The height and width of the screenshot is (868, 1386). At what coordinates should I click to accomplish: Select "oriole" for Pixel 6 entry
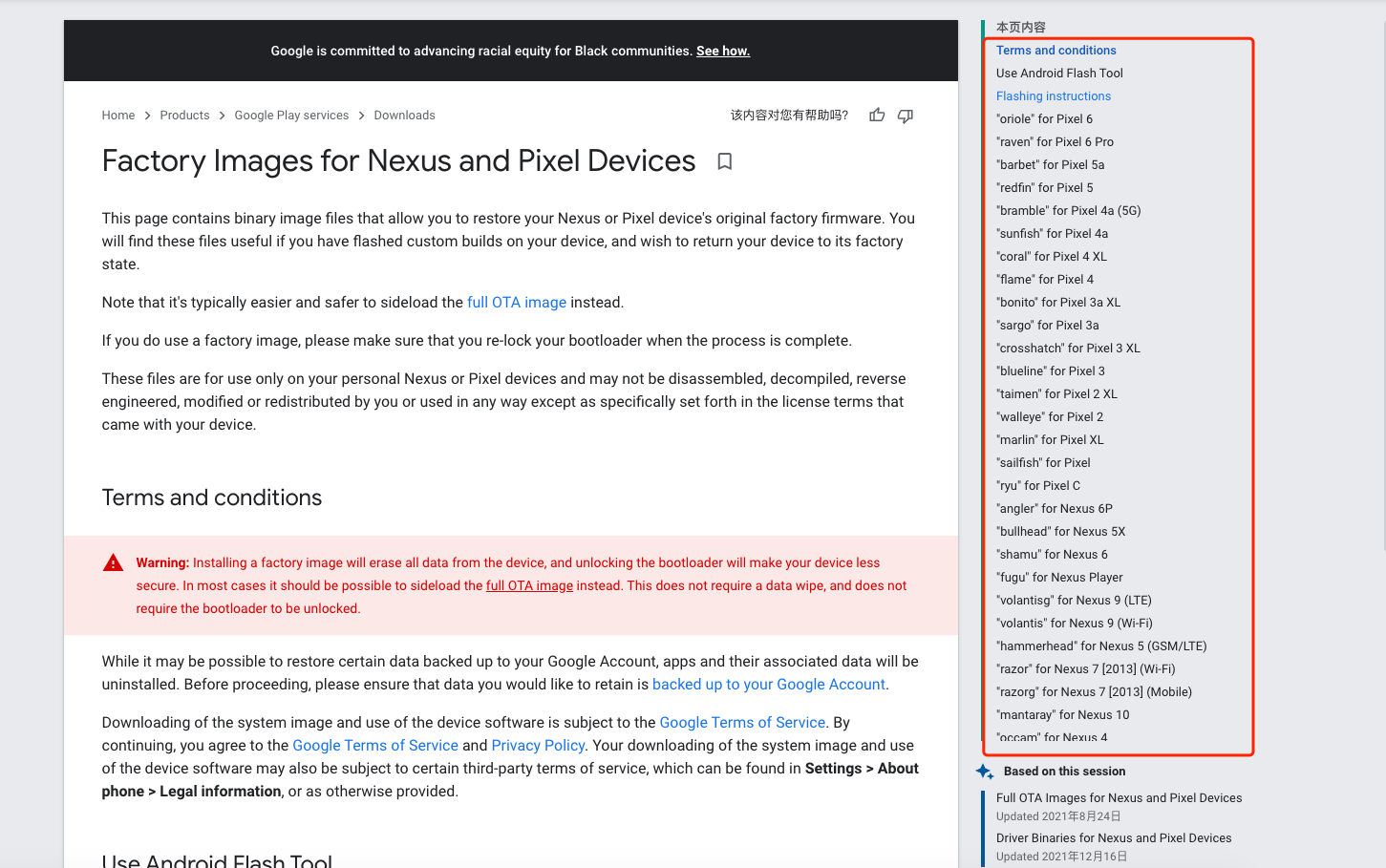pyautogui.click(x=1044, y=119)
